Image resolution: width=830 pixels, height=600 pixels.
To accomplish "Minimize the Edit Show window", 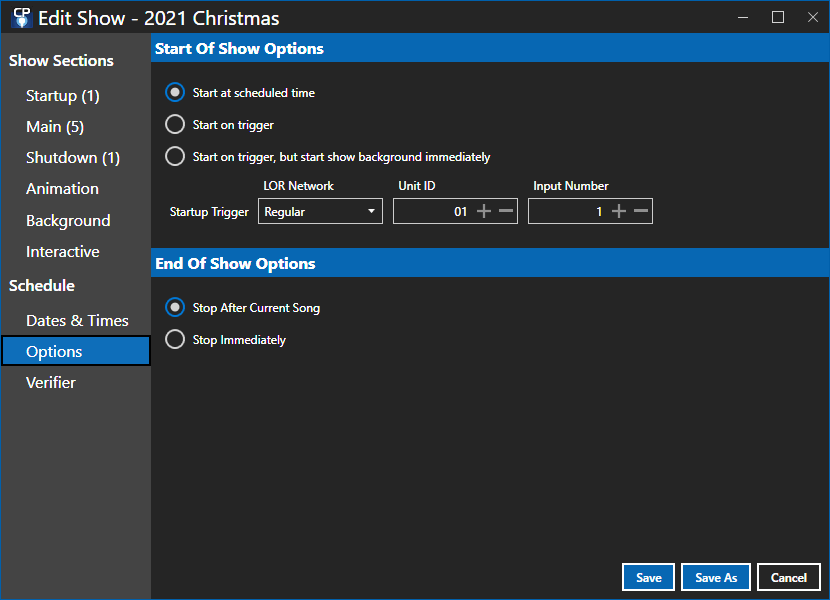I will pos(743,17).
